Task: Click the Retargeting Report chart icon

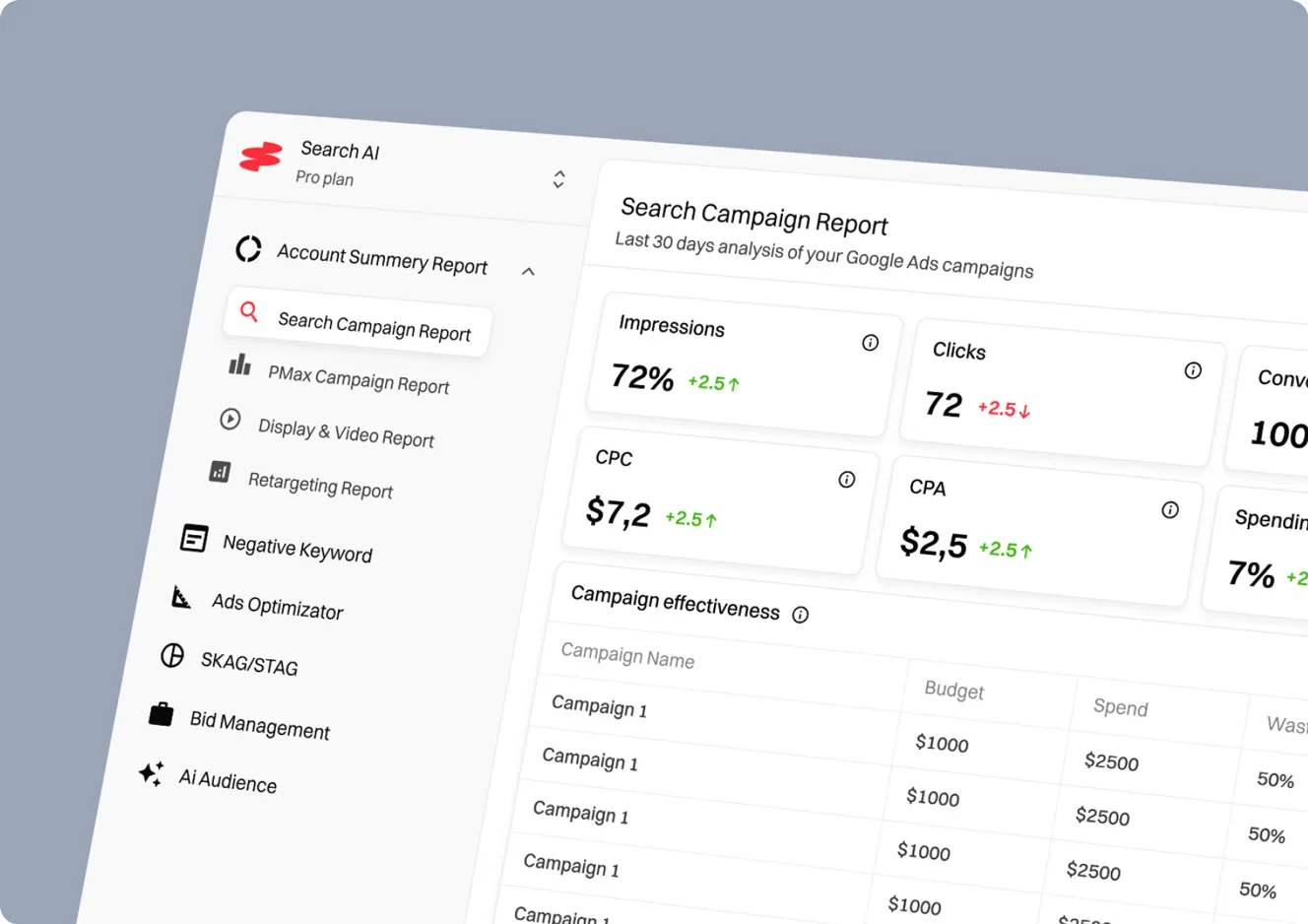Action: pos(220,472)
